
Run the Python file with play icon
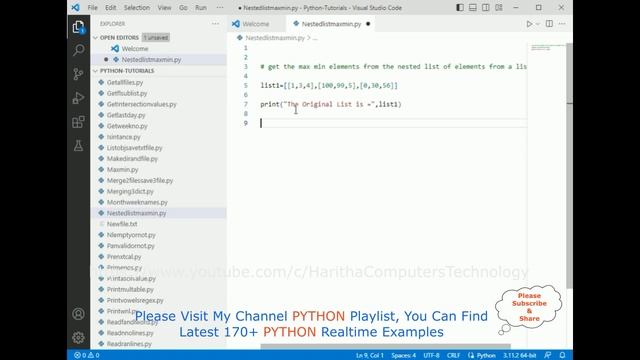pos(529,24)
